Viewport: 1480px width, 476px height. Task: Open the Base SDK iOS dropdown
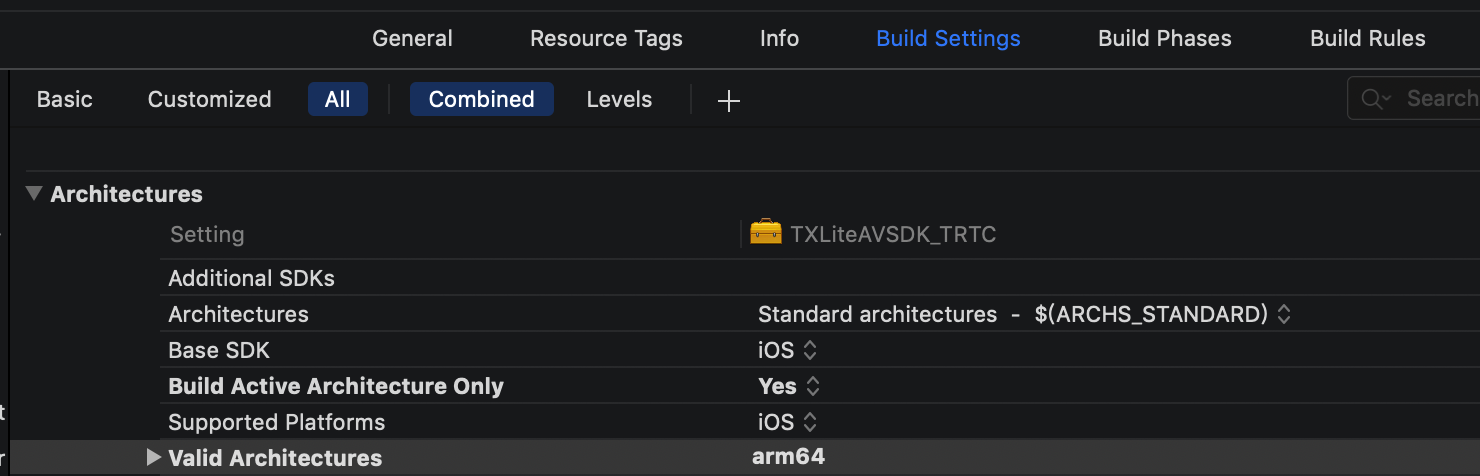(811, 350)
